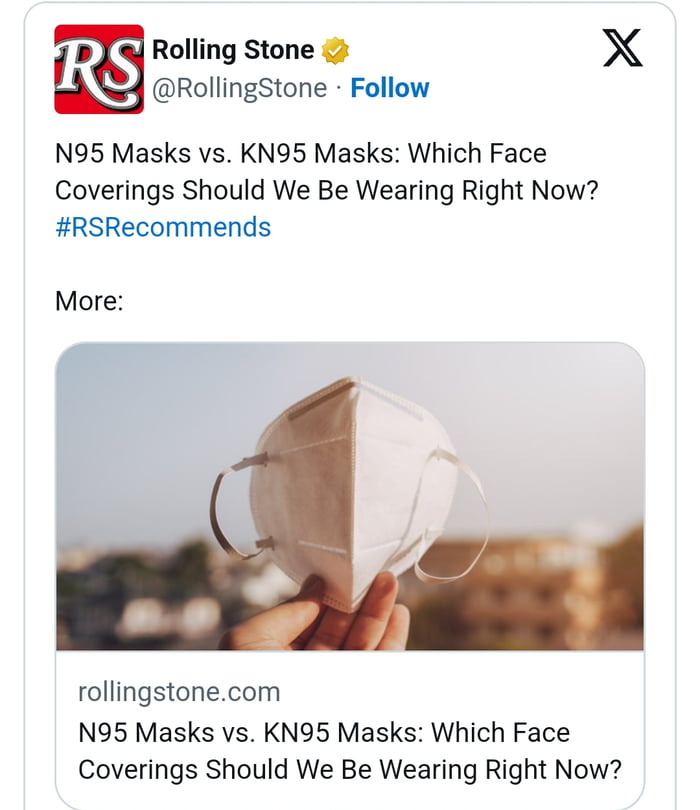Open the #RSRecommends hashtag
This screenshot has height=810, width=700.
point(162,227)
